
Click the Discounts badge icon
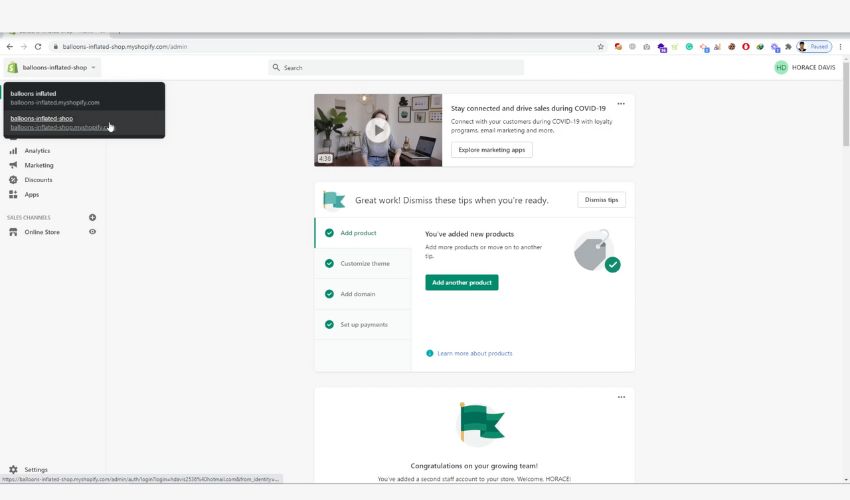pos(13,180)
